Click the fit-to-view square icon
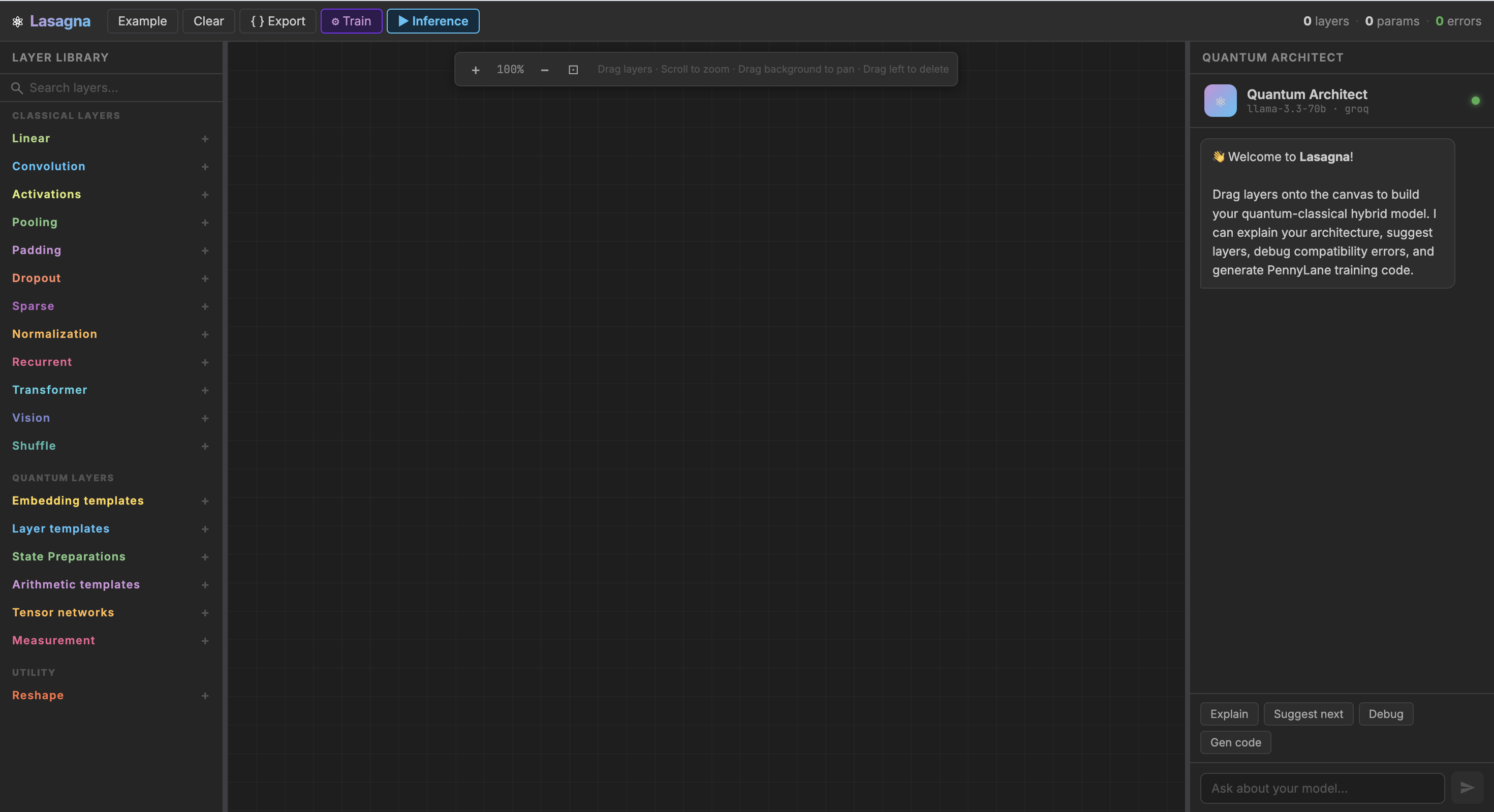 (x=573, y=70)
